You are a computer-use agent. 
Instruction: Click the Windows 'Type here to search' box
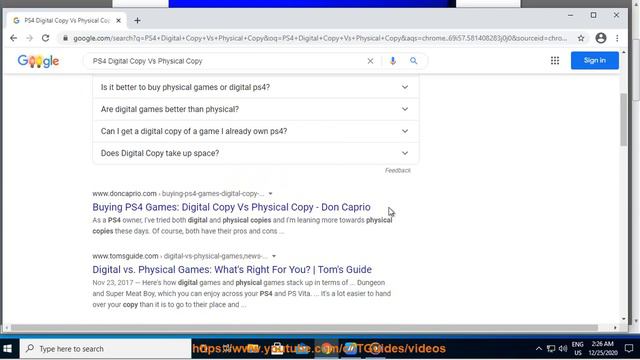[x=105, y=349]
